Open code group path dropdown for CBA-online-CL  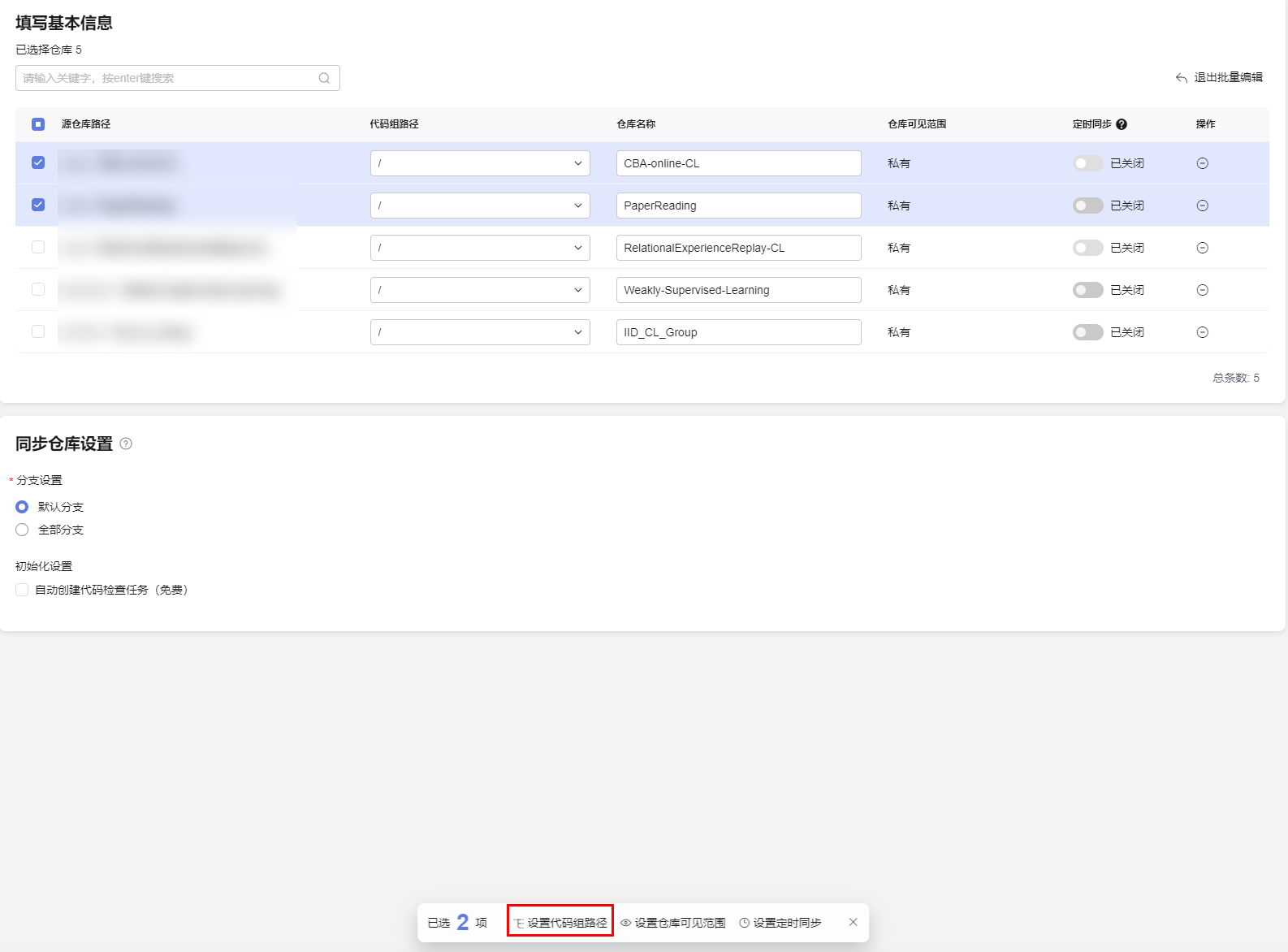point(480,163)
